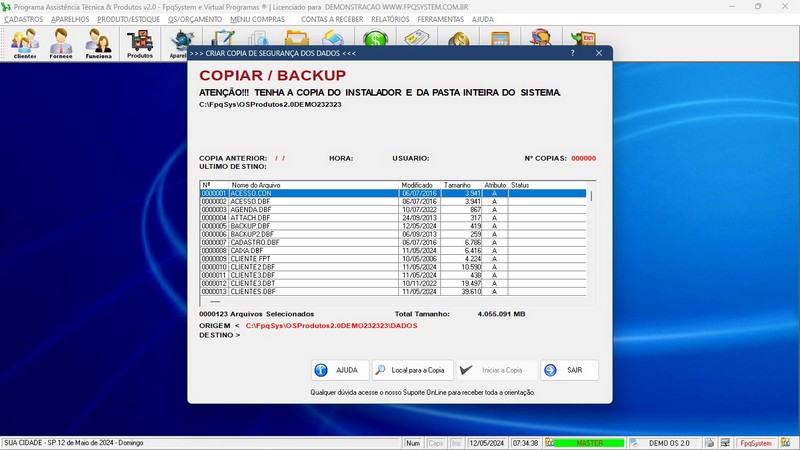
Task: Click the question mark help in dialog title
Action: point(572,53)
